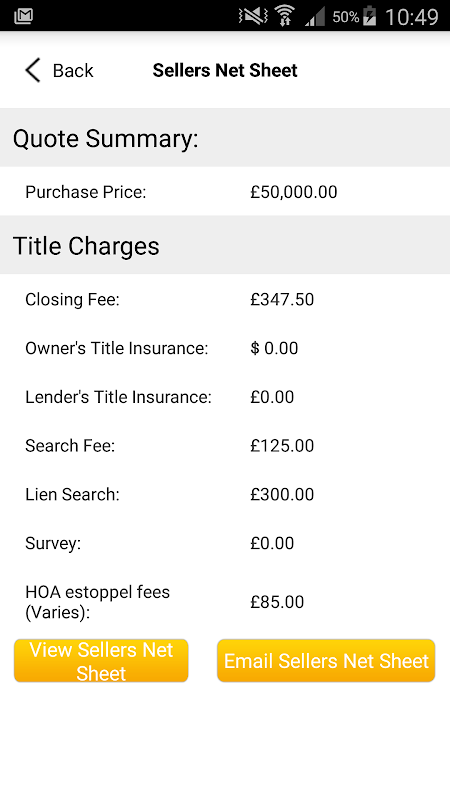The width and height of the screenshot is (450, 800).
Task: Tap Email Sellers Net Sheet button
Action: point(326,661)
